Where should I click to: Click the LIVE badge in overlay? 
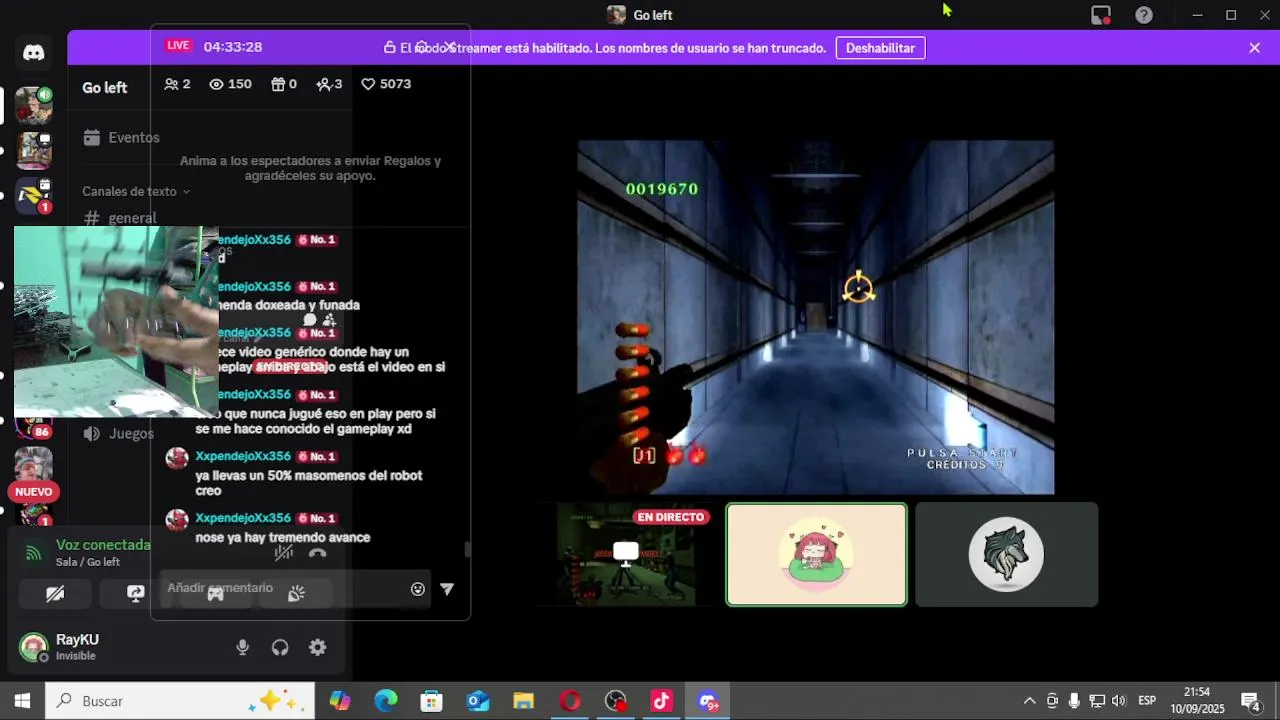pyautogui.click(x=178, y=46)
